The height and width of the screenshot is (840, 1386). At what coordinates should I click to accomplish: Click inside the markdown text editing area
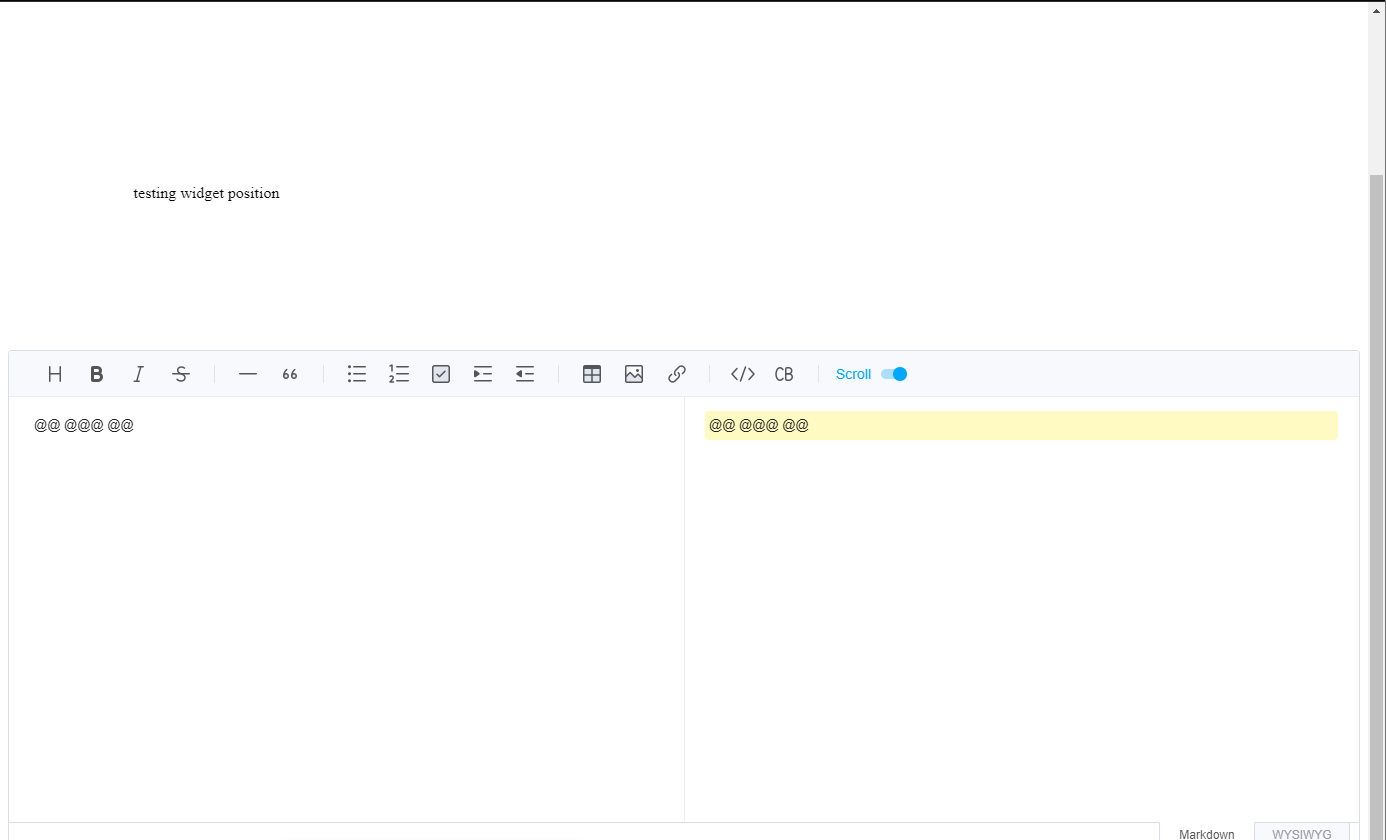(x=340, y=550)
